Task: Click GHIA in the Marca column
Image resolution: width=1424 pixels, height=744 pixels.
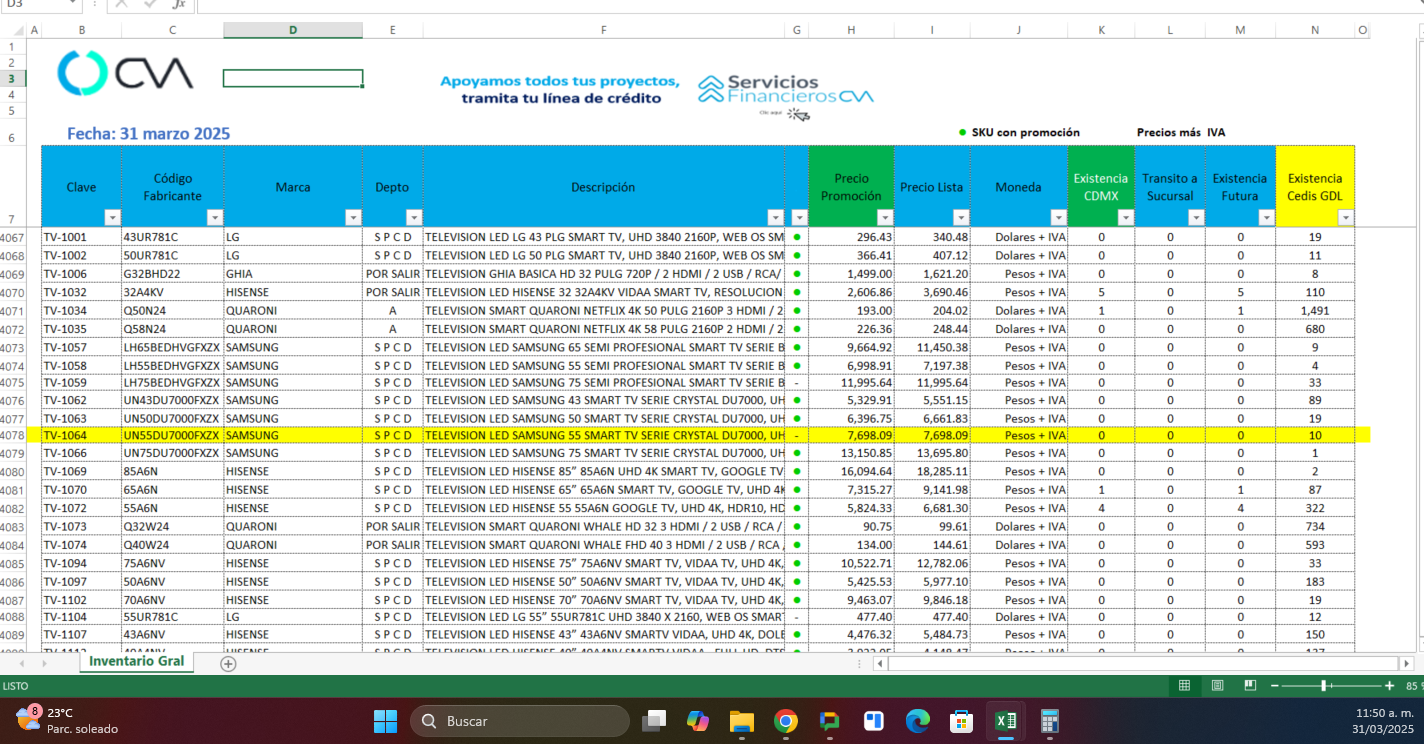Action: click(x=293, y=274)
